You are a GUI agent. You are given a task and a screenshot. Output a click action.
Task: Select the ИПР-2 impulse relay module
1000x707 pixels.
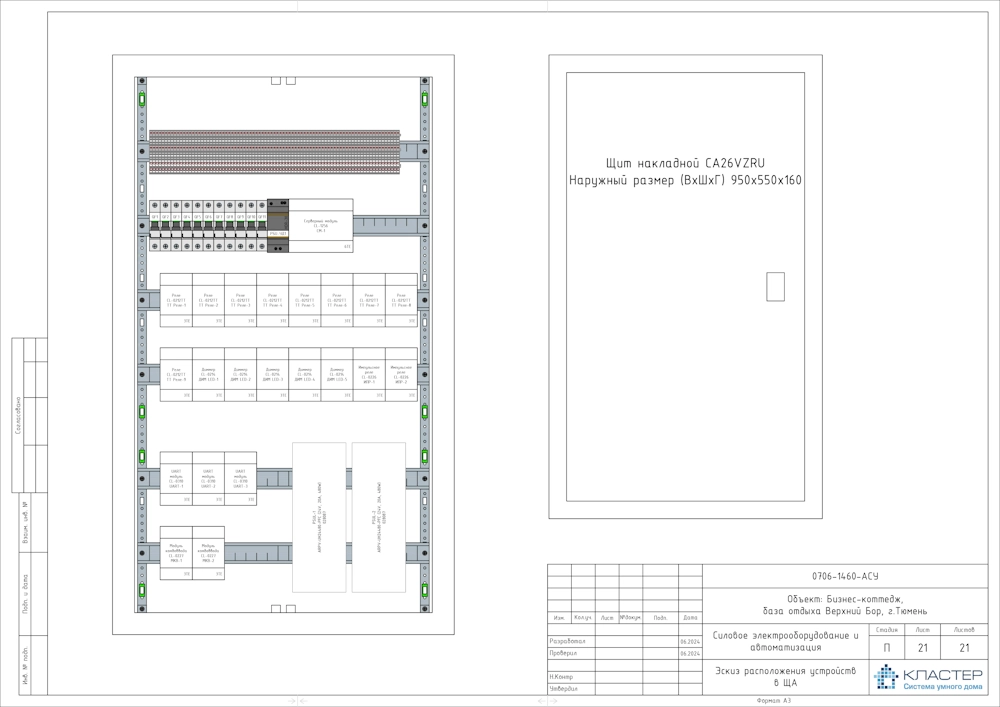(401, 375)
